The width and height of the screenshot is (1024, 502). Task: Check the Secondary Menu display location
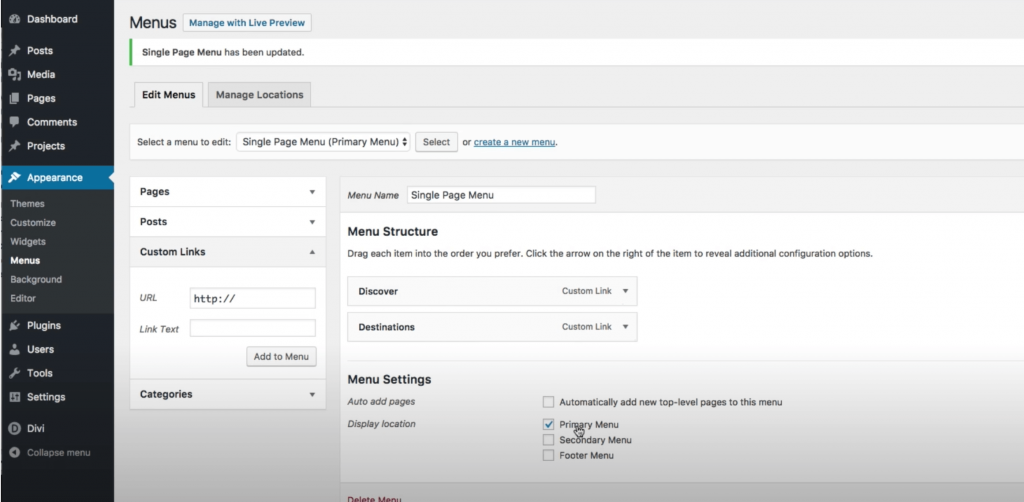(549, 440)
